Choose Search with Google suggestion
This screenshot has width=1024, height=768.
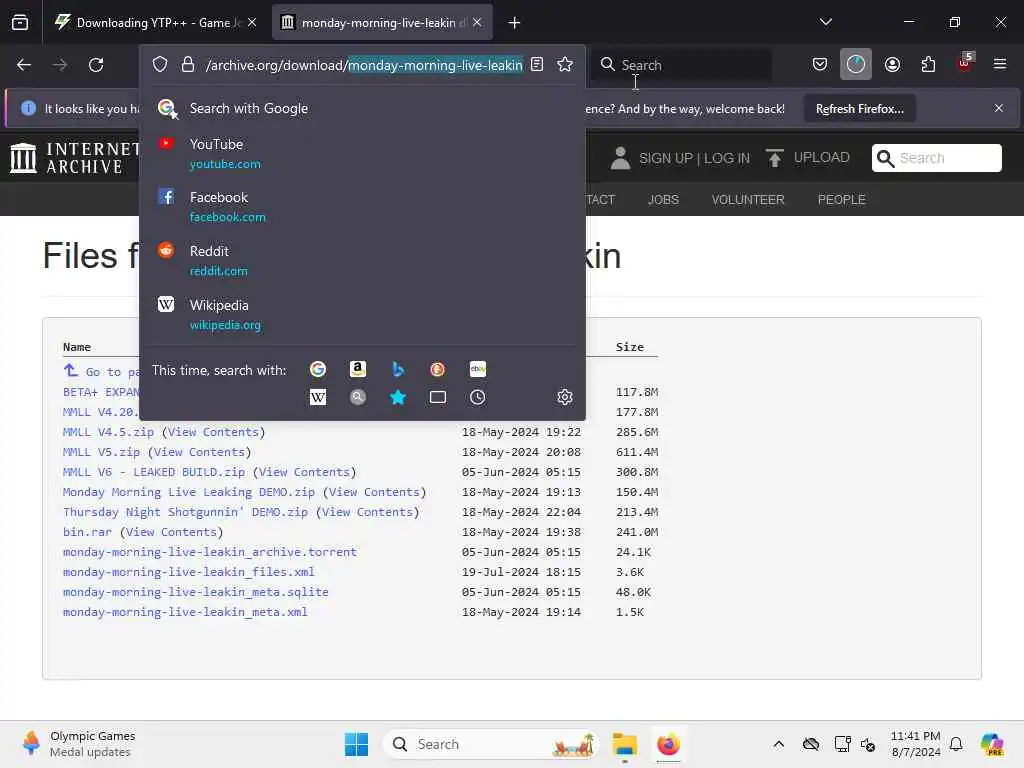pyautogui.click(x=362, y=108)
